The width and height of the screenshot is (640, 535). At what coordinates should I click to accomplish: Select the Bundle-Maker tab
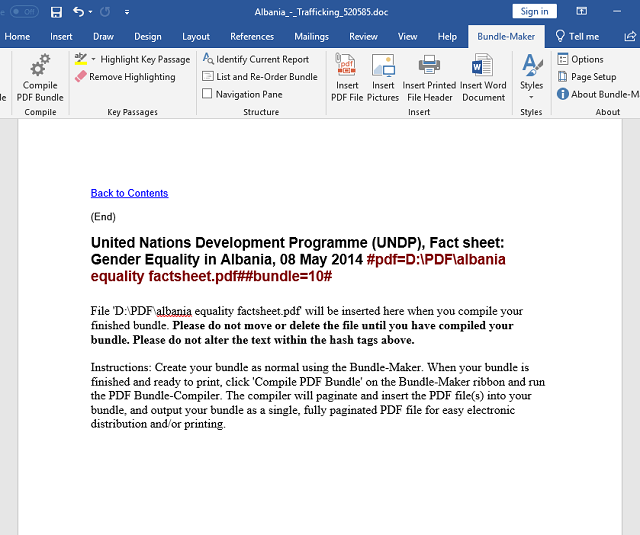[x=506, y=36]
